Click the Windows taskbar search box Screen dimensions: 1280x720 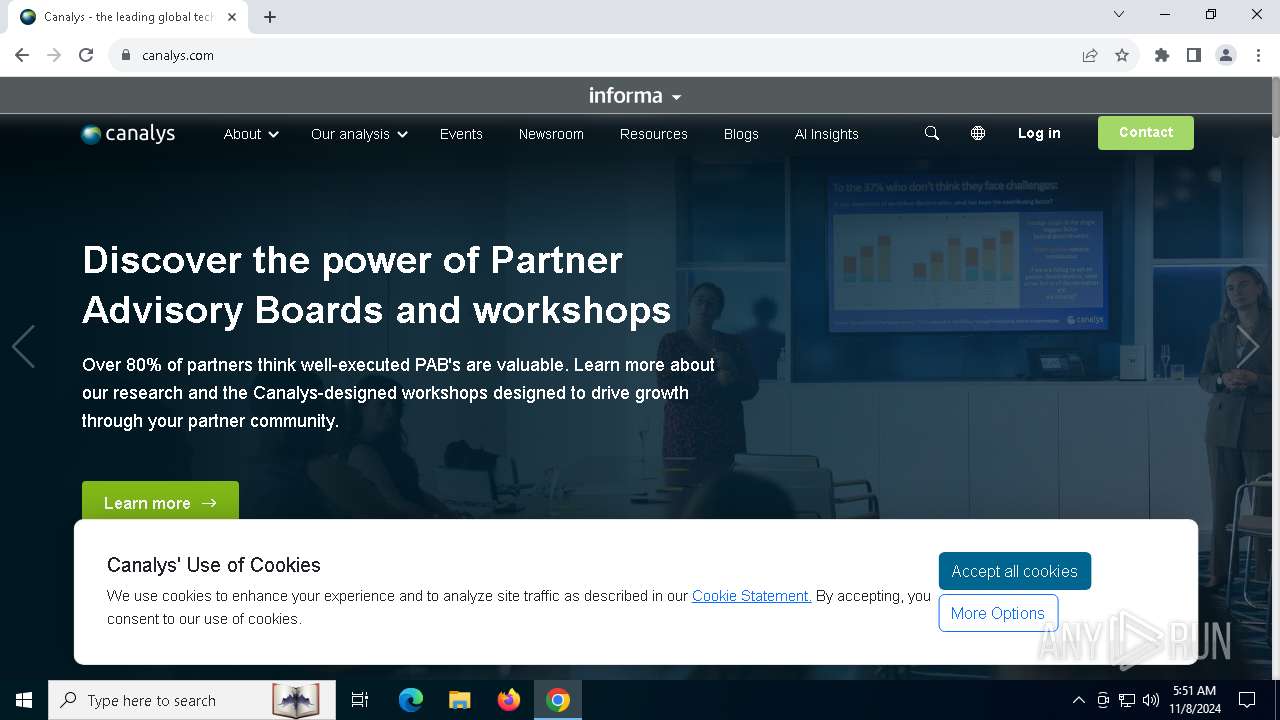(x=190, y=700)
